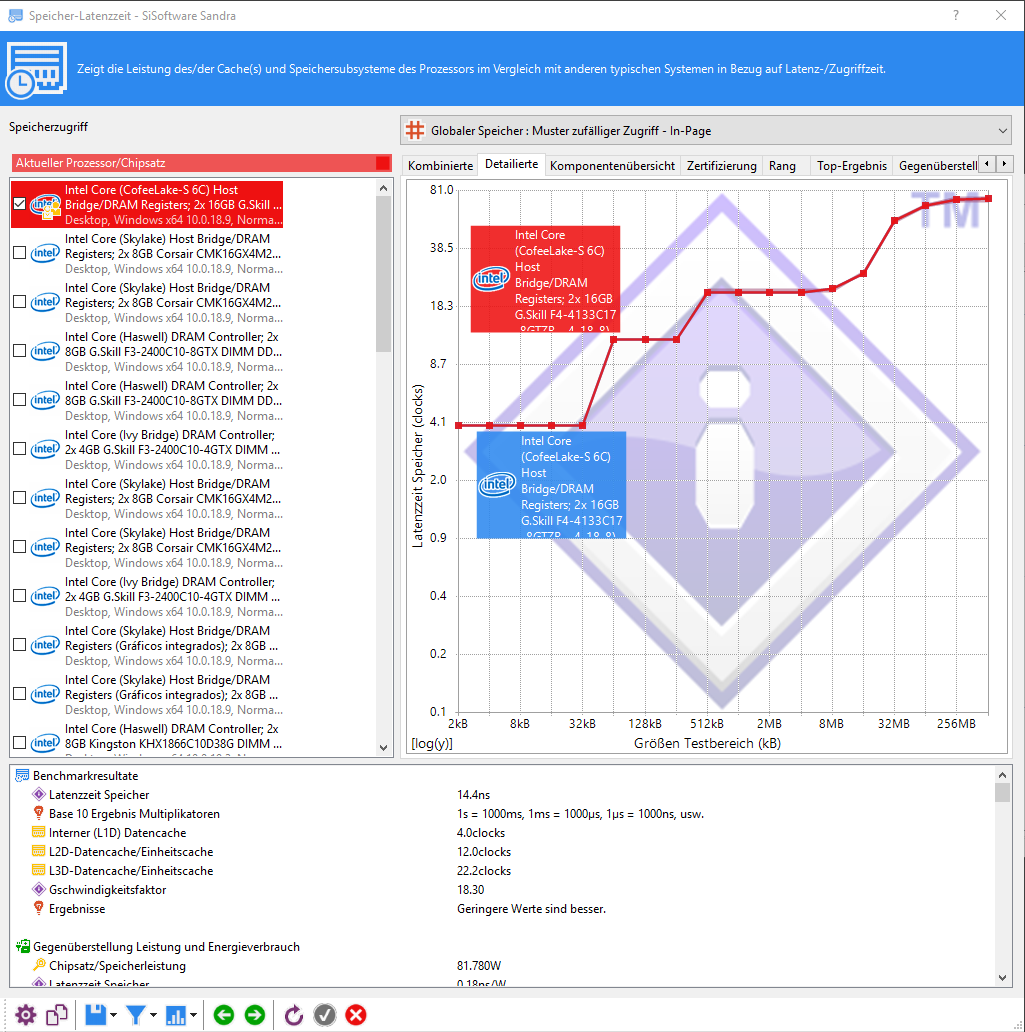The height and width of the screenshot is (1032, 1025).
Task: Click the results panel scrollbar up arrow
Action: coord(1002,775)
